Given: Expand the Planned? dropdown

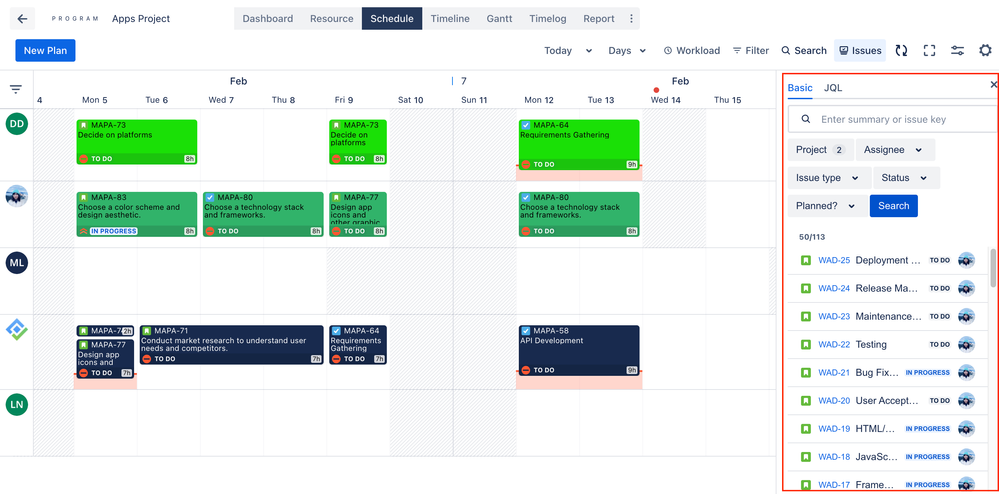Looking at the screenshot, I should 828,206.
